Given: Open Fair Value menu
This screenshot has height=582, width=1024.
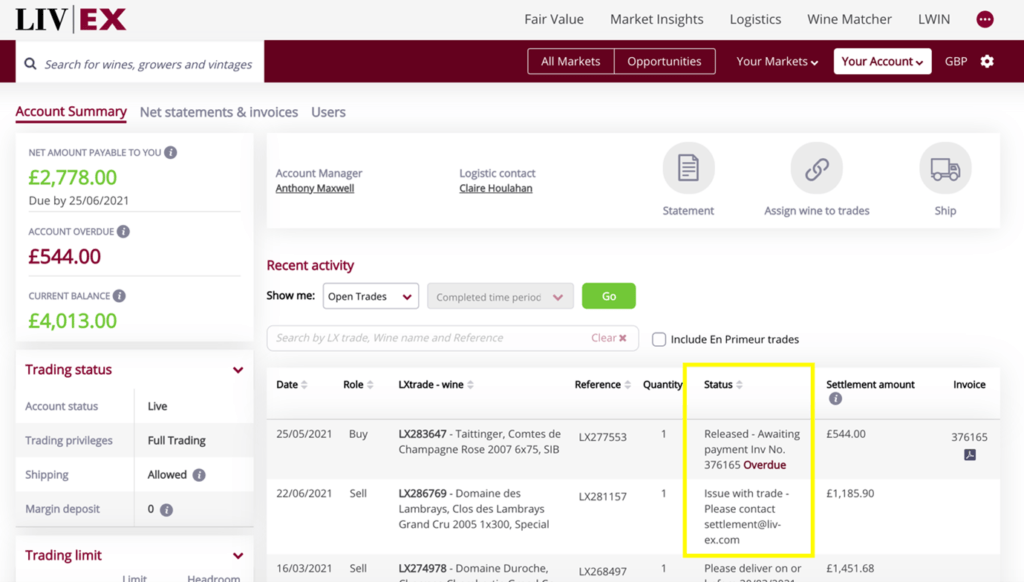Looking at the screenshot, I should (x=554, y=19).
